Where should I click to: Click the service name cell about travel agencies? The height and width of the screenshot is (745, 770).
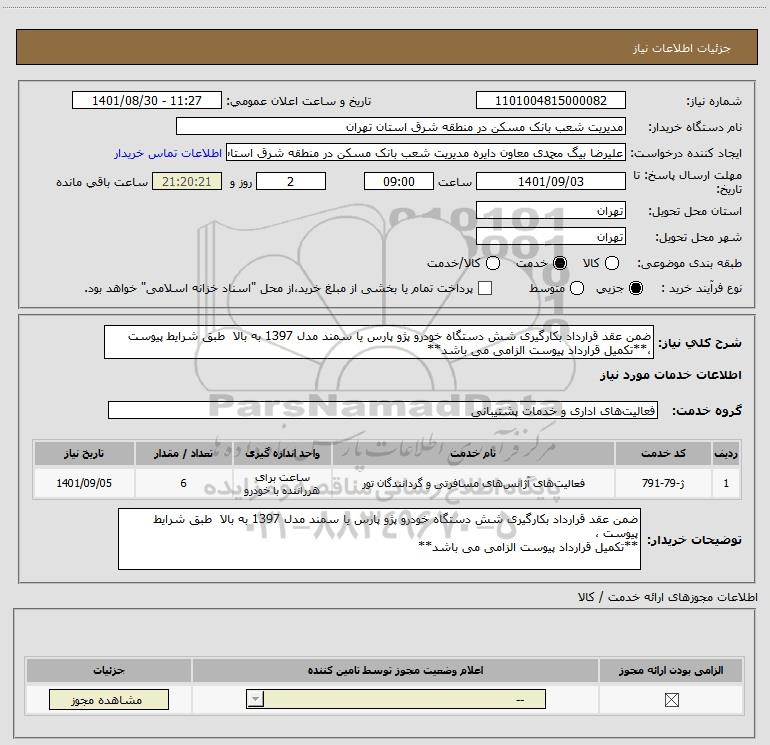[x=473, y=483]
